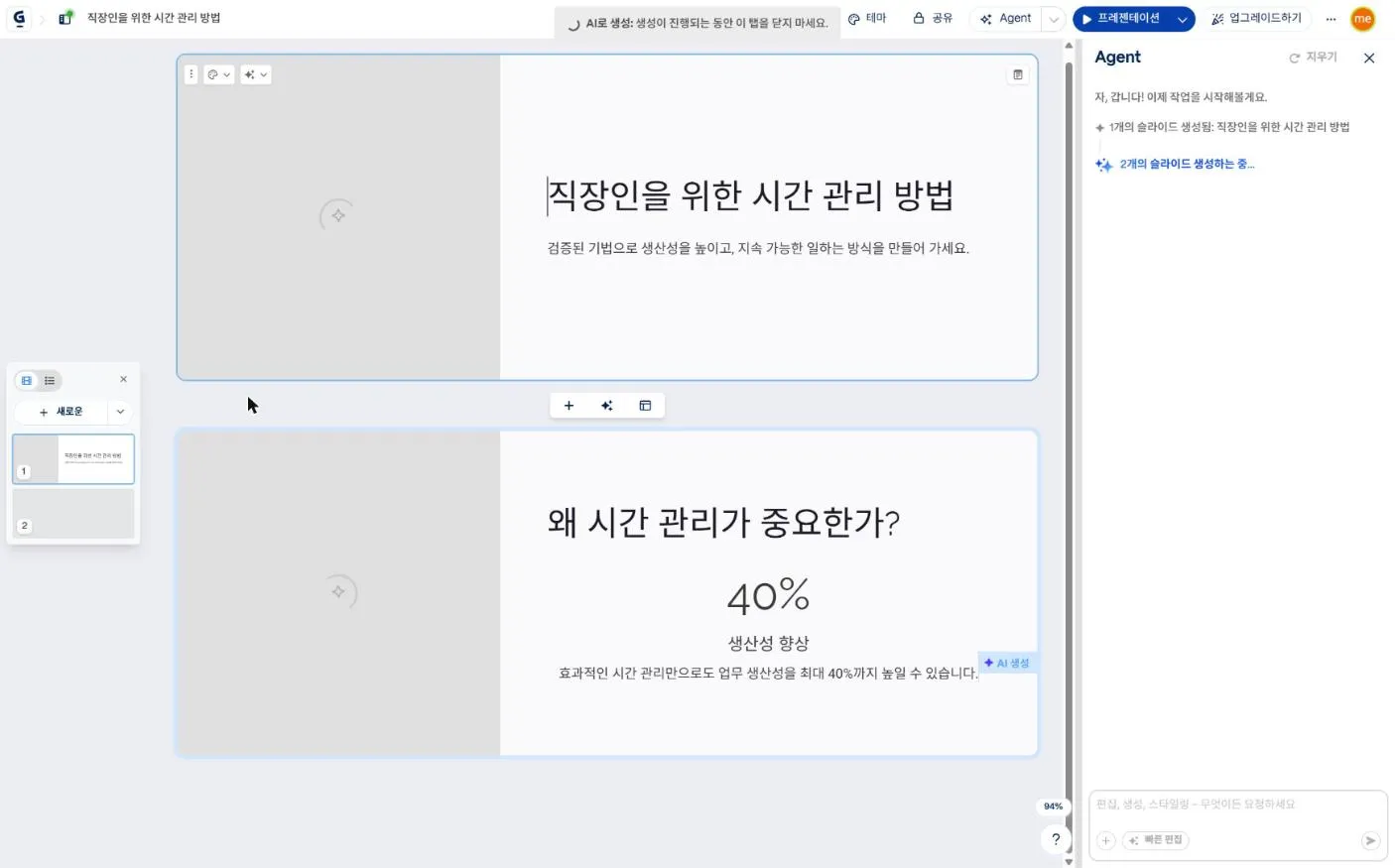Insert card from template layout icon

645,406
